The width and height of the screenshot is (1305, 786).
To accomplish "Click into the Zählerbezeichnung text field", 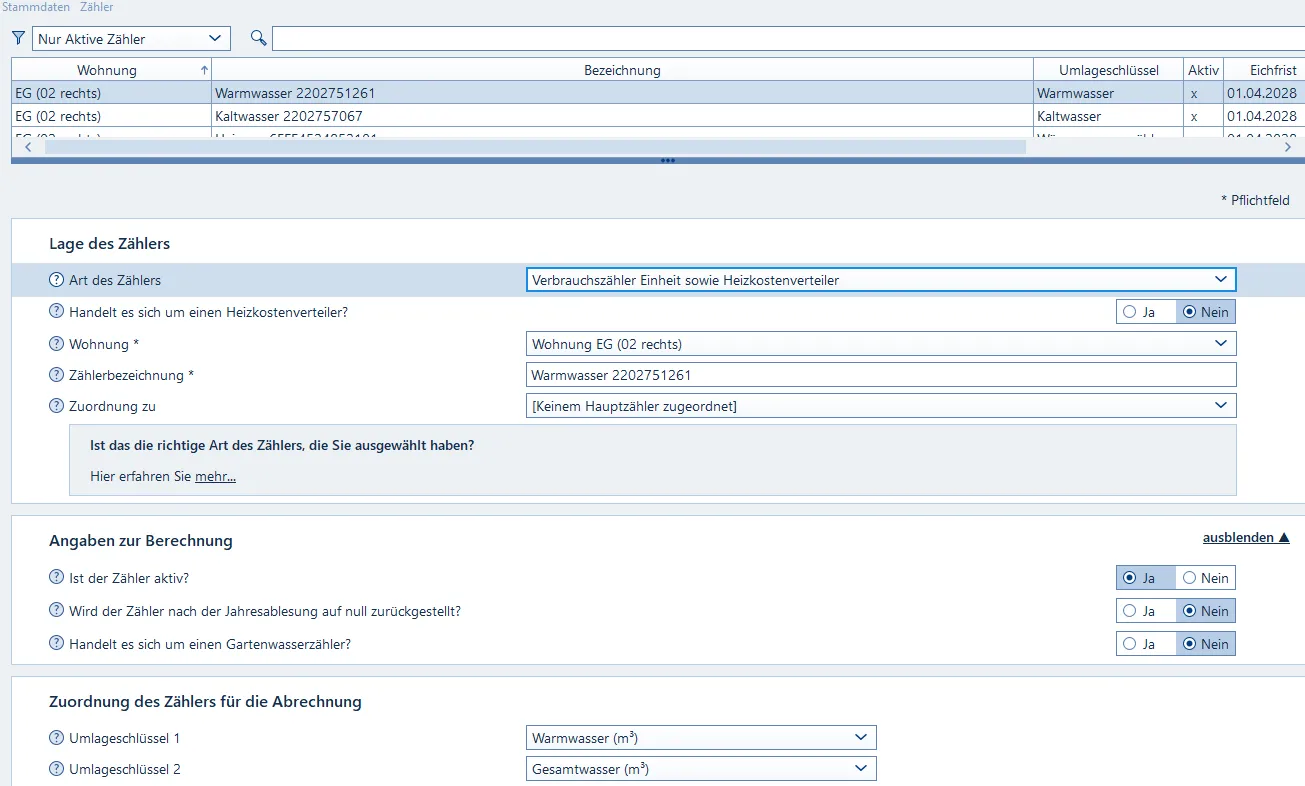I will [880, 375].
